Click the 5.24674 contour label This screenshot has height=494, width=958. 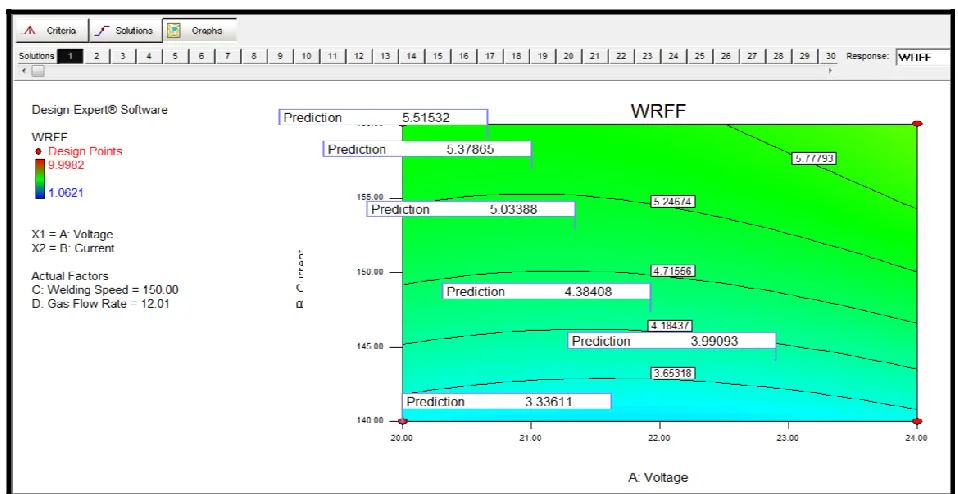pos(673,202)
